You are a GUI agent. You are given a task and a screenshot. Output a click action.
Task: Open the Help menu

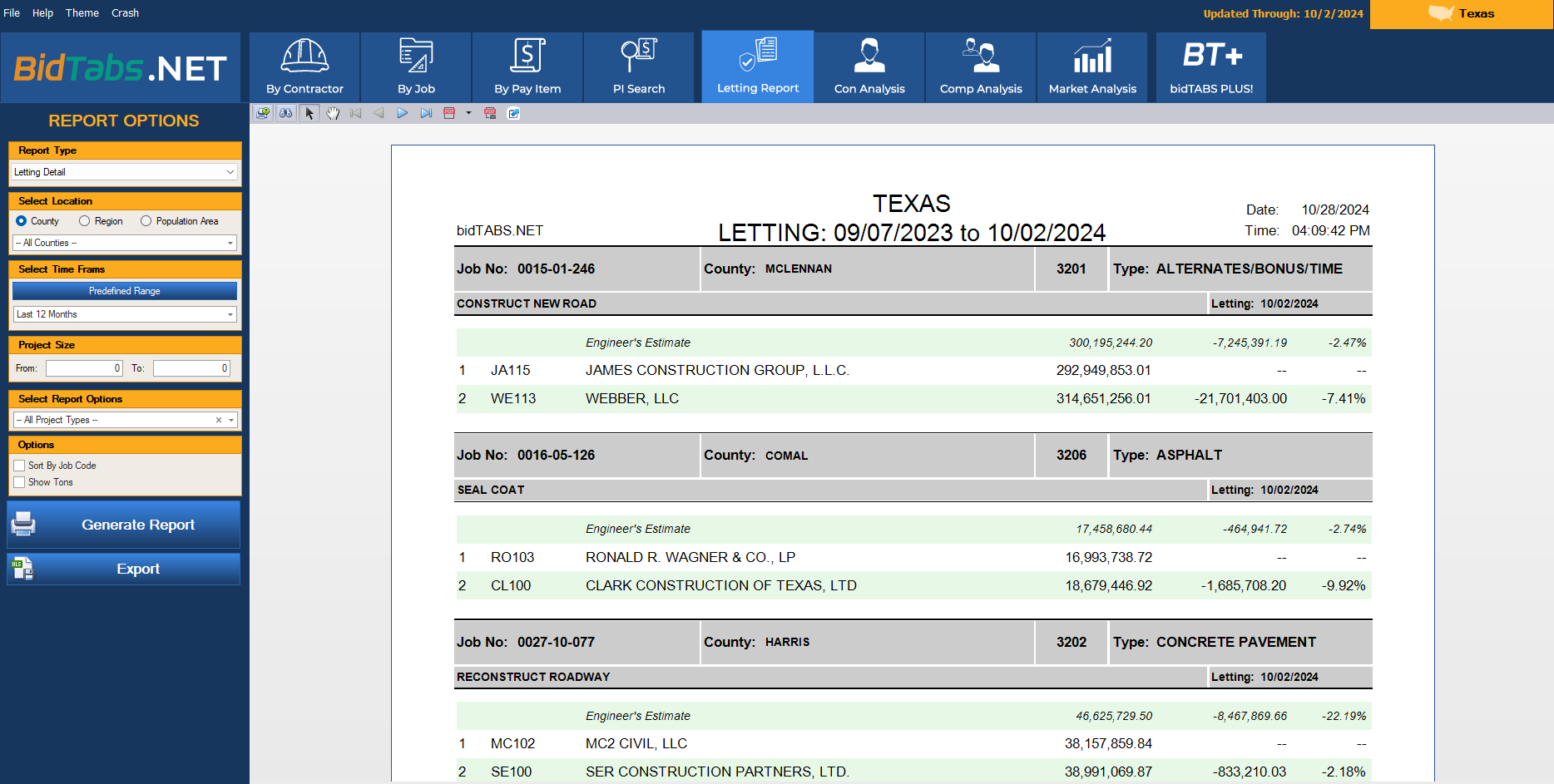[x=42, y=13]
